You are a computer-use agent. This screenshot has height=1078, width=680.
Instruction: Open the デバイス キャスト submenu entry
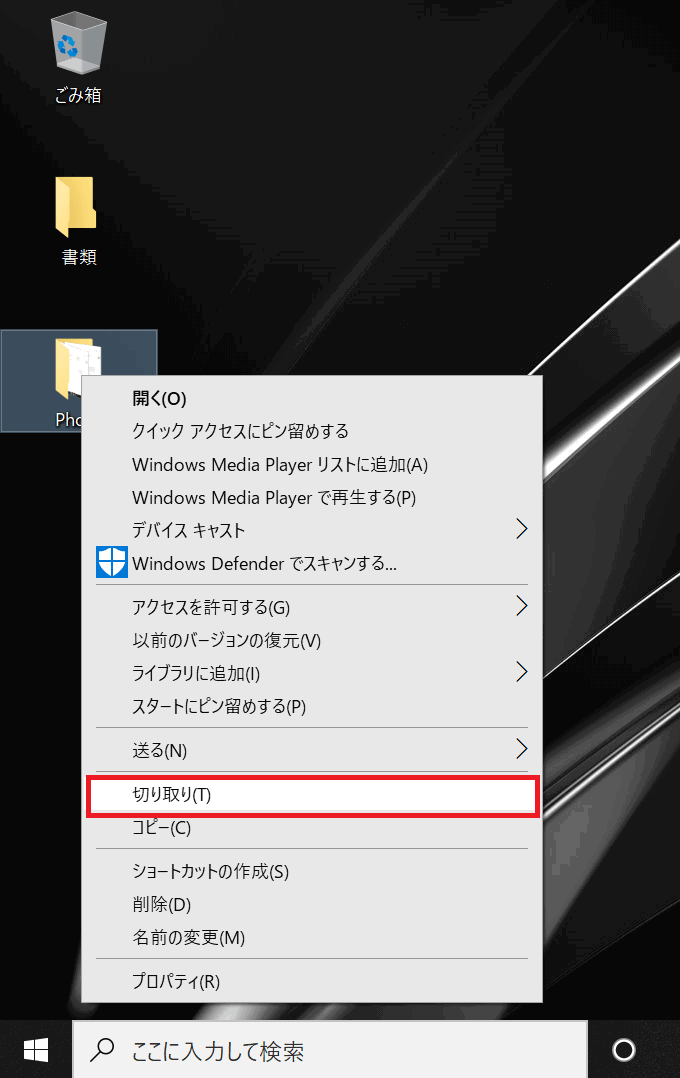[x=312, y=530]
